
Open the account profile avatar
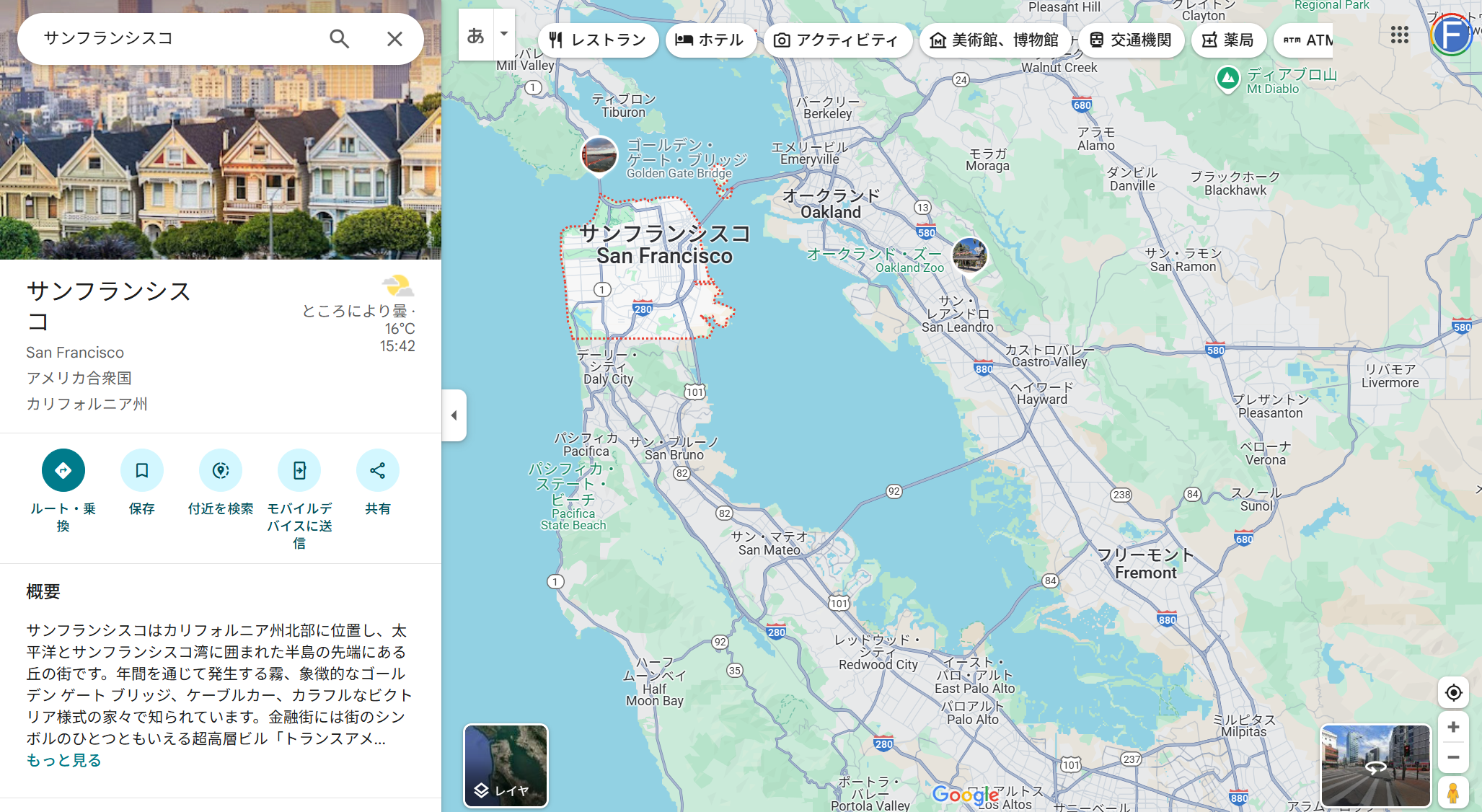[x=1451, y=35]
